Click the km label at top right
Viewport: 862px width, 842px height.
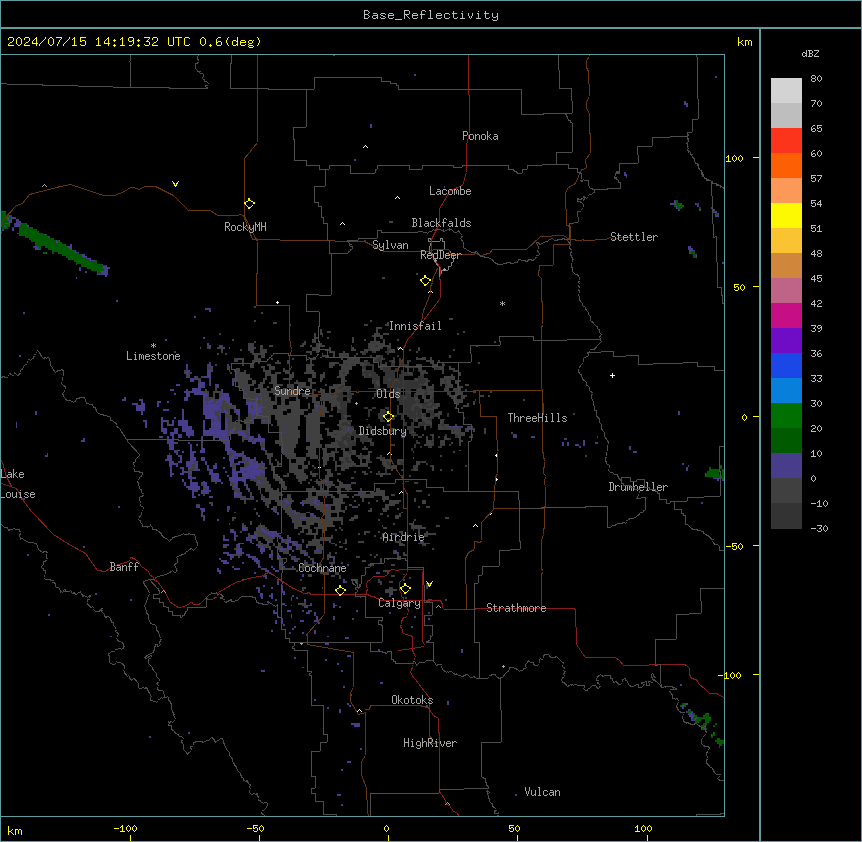click(744, 42)
